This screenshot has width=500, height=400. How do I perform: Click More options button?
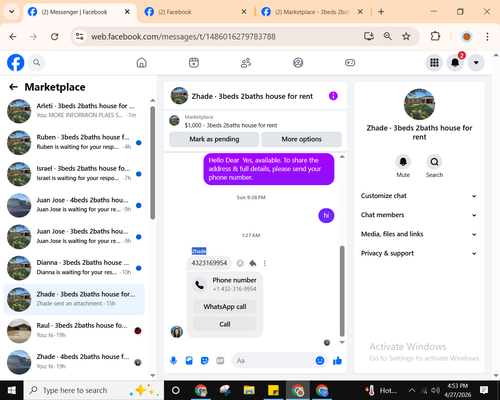pyautogui.click(x=301, y=139)
